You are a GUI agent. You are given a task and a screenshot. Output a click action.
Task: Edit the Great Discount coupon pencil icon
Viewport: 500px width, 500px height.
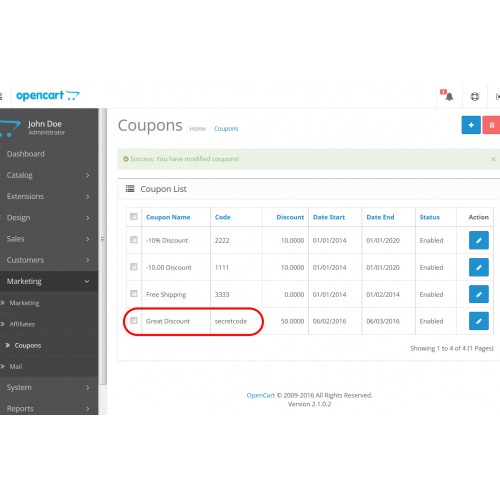click(x=479, y=321)
